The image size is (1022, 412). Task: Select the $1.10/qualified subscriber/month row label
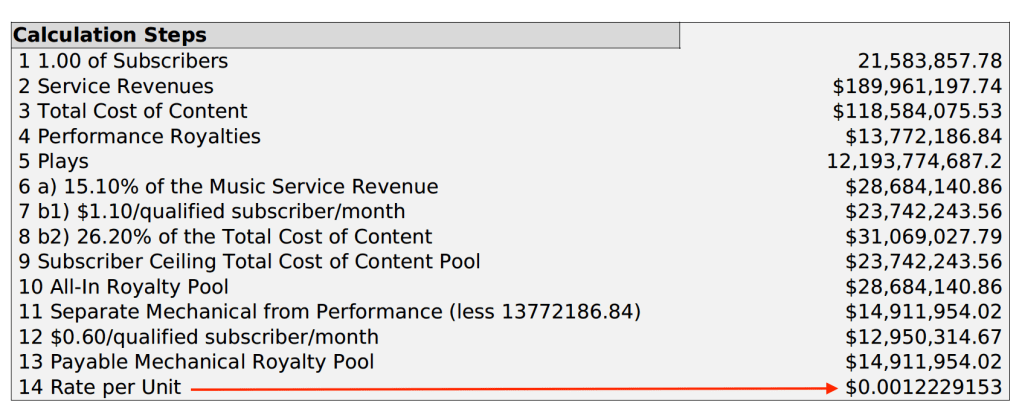212,211
